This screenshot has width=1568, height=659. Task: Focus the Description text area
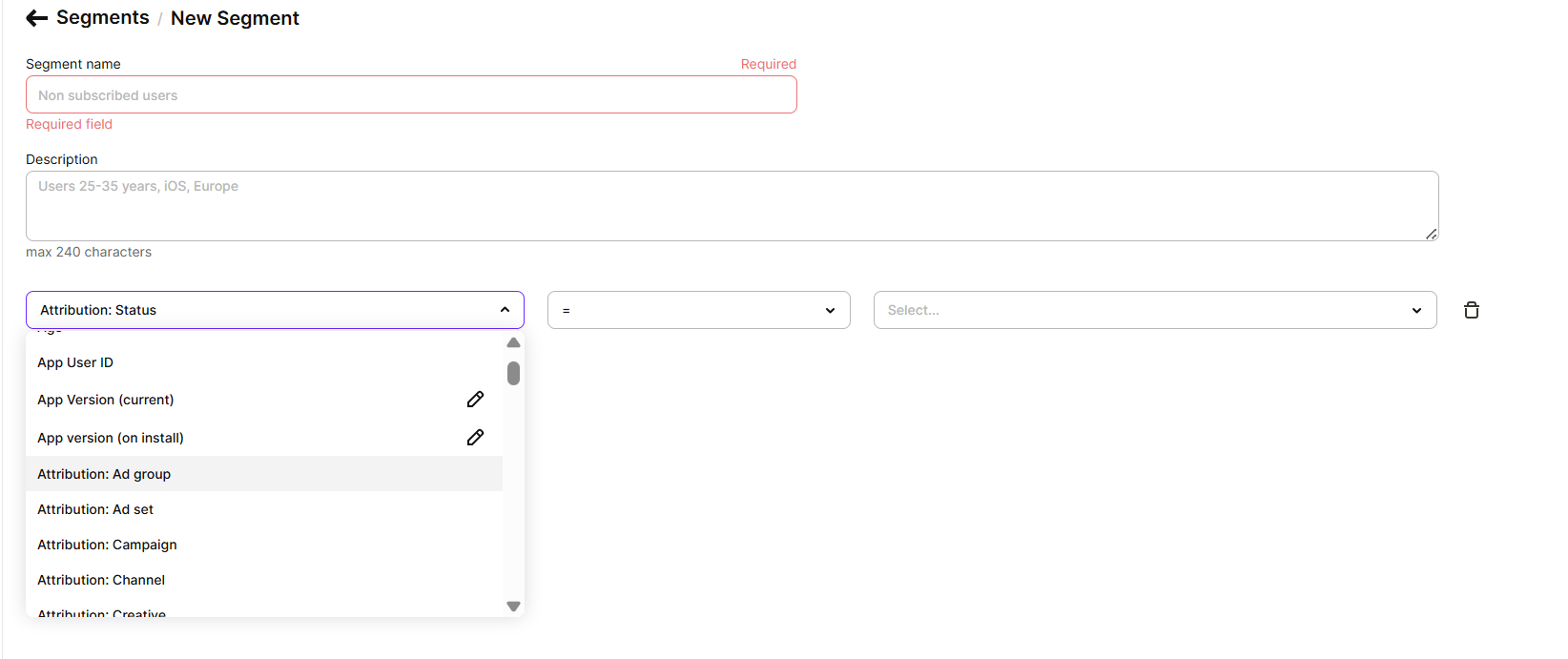click(x=732, y=206)
